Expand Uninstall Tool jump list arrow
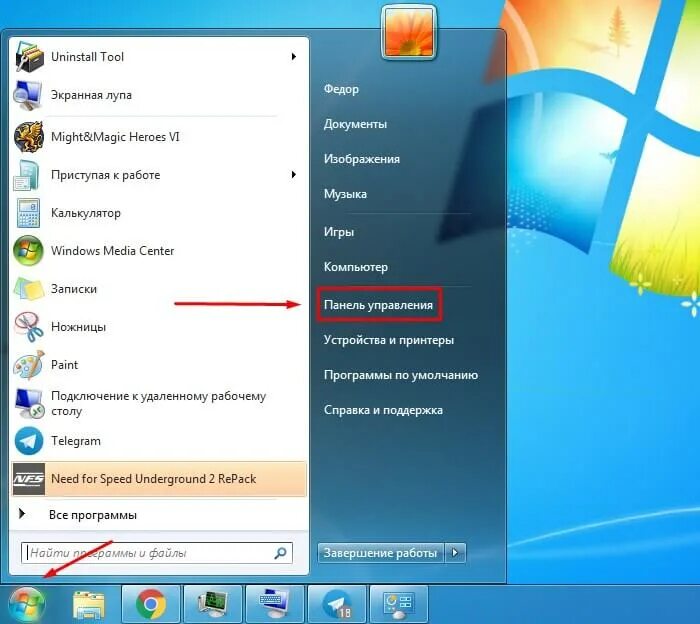Image resolution: width=700 pixels, height=624 pixels. pos(293,57)
